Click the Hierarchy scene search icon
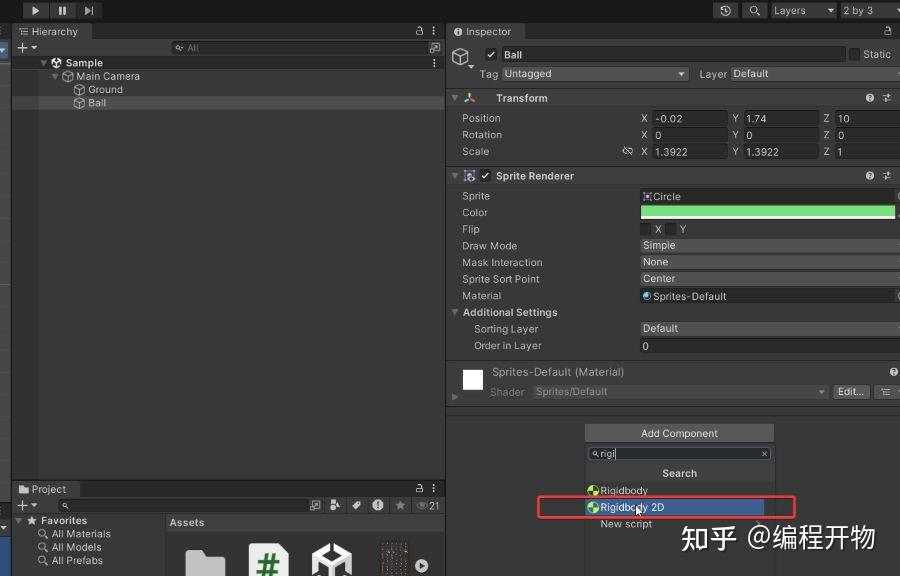The image size is (900, 576). pos(435,48)
